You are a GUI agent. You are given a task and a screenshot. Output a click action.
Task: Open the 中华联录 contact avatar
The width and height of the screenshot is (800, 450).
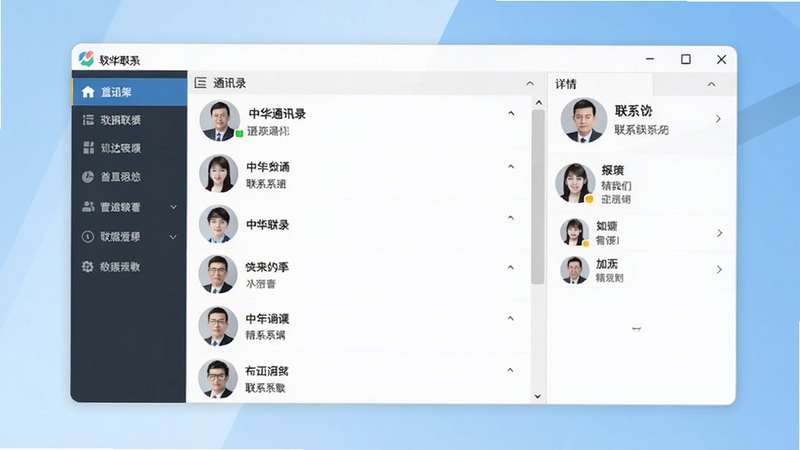[218, 224]
